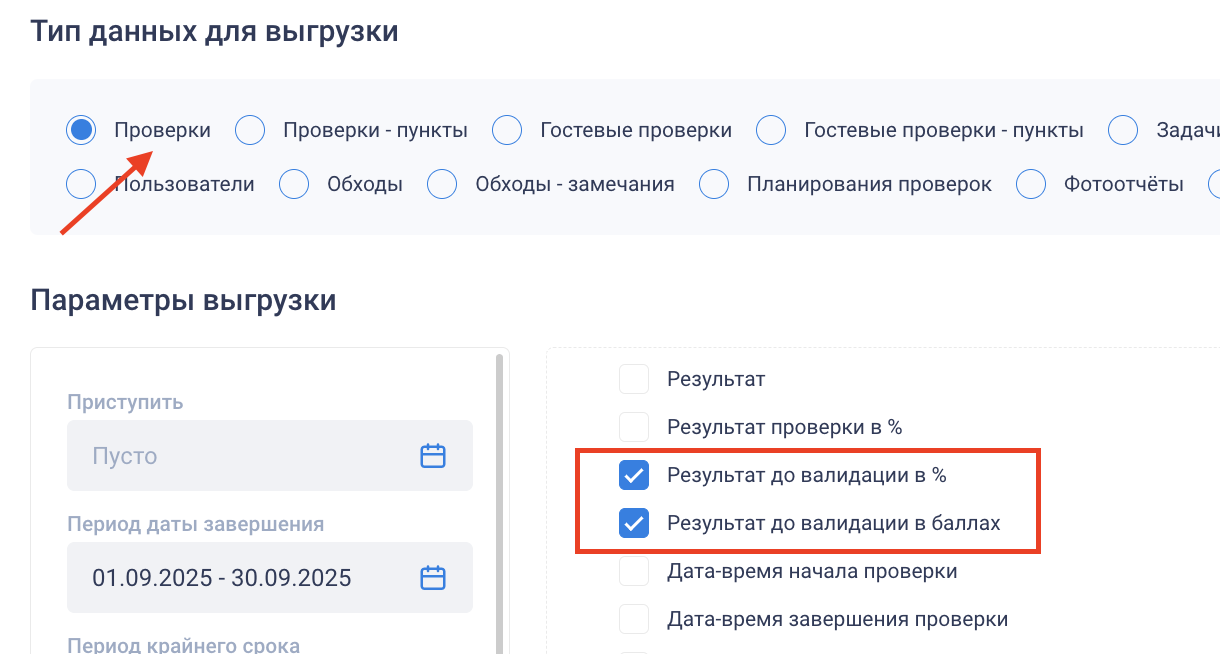Select the Фотоотчёты radio option
The height and width of the screenshot is (654, 1220).
pos(1031,184)
